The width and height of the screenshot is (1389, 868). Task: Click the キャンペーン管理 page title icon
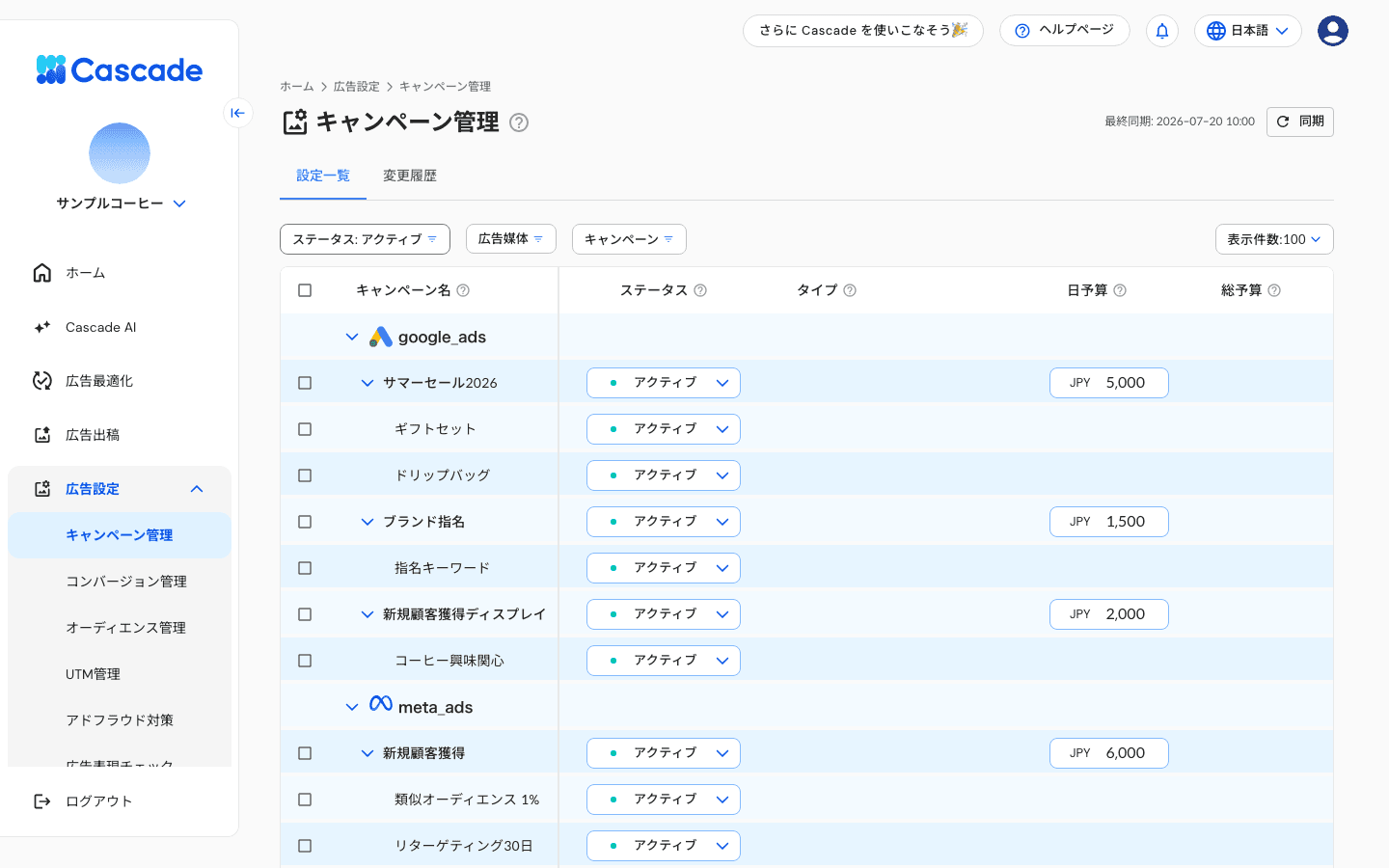(294, 122)
